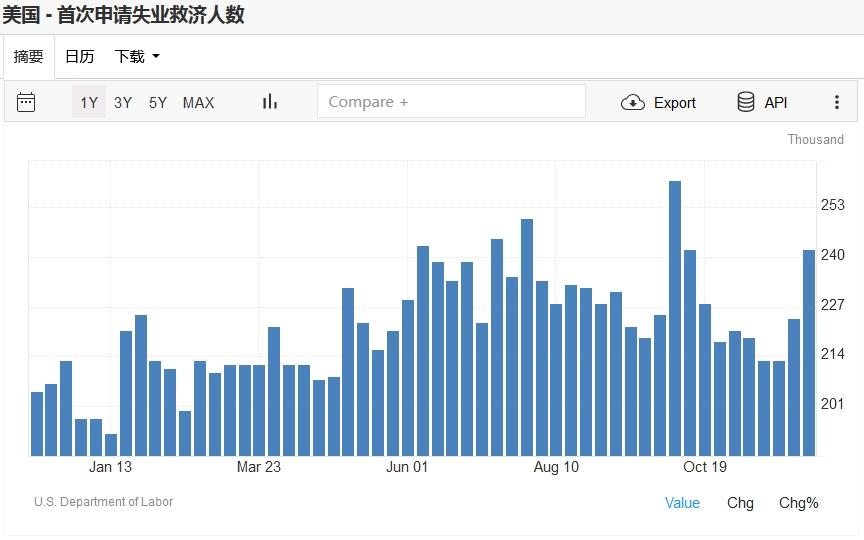Select the 1Y time range

coord(89,102)
